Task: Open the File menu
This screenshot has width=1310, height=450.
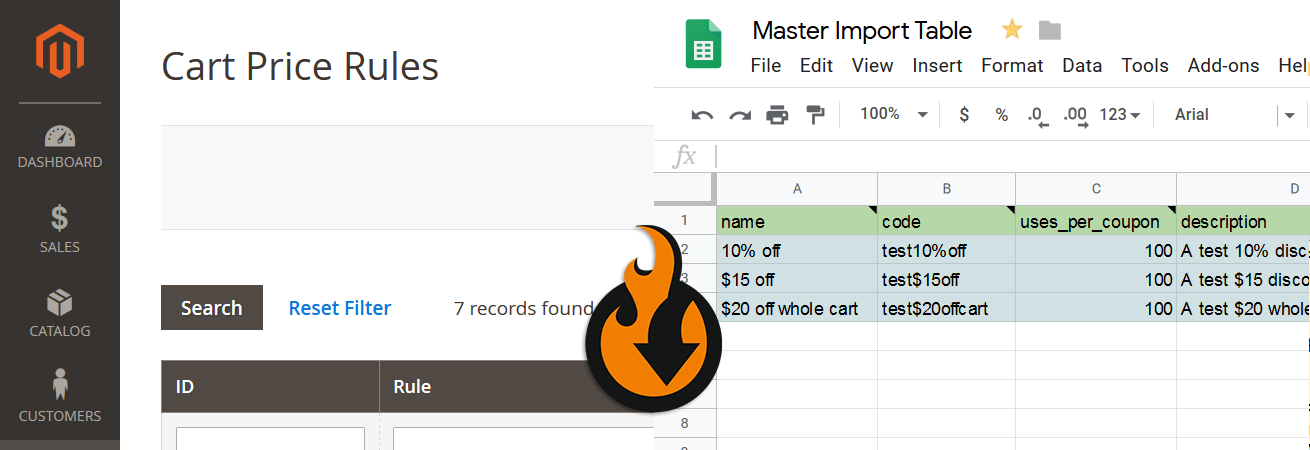Action: tap(765, 66)
